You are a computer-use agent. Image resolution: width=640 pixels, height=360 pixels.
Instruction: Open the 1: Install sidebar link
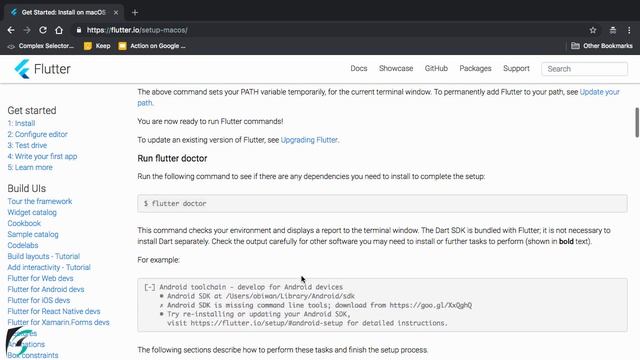pos(21,123)
